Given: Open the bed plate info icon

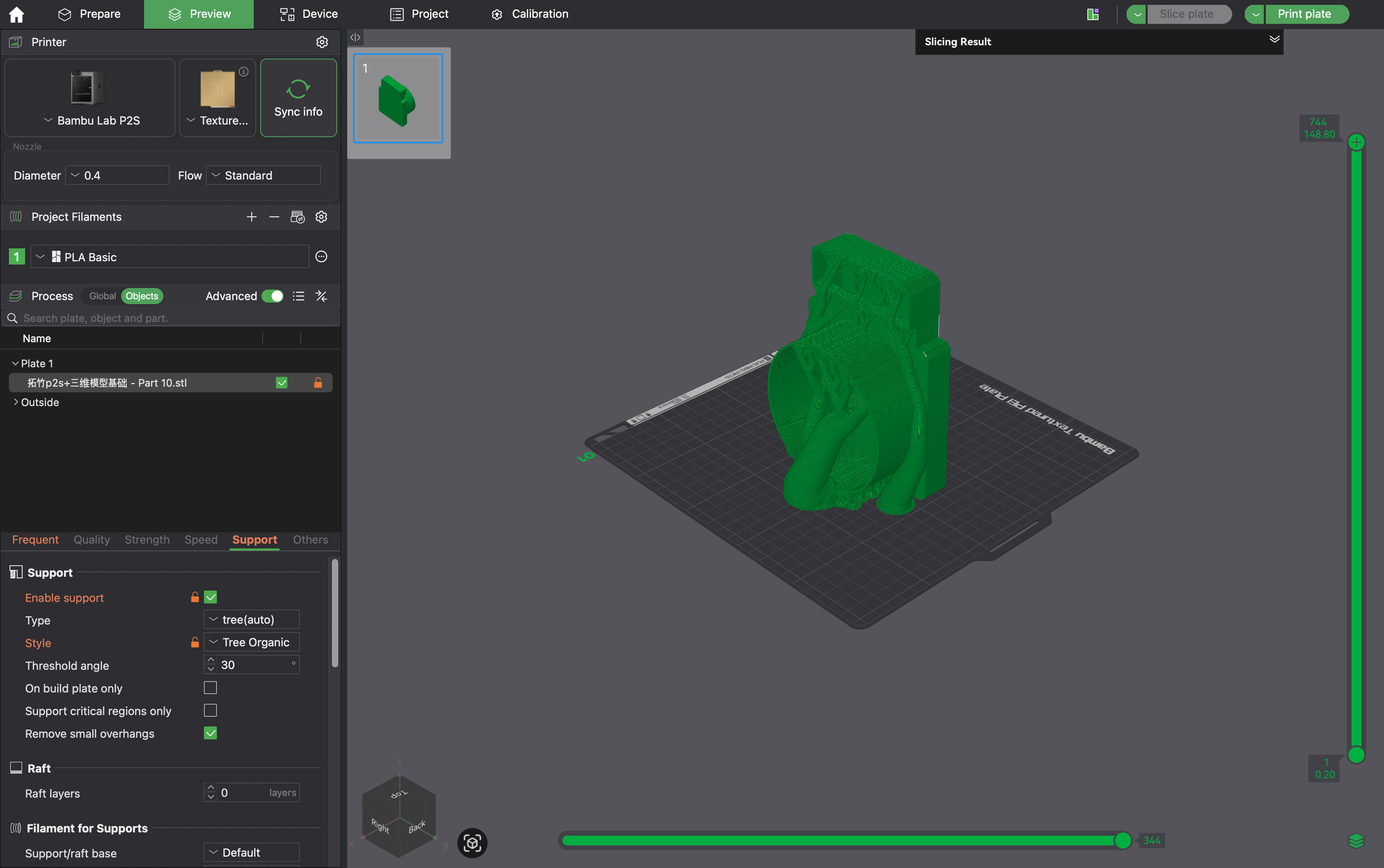Looking at the screenshot, I should coord(244,71).
